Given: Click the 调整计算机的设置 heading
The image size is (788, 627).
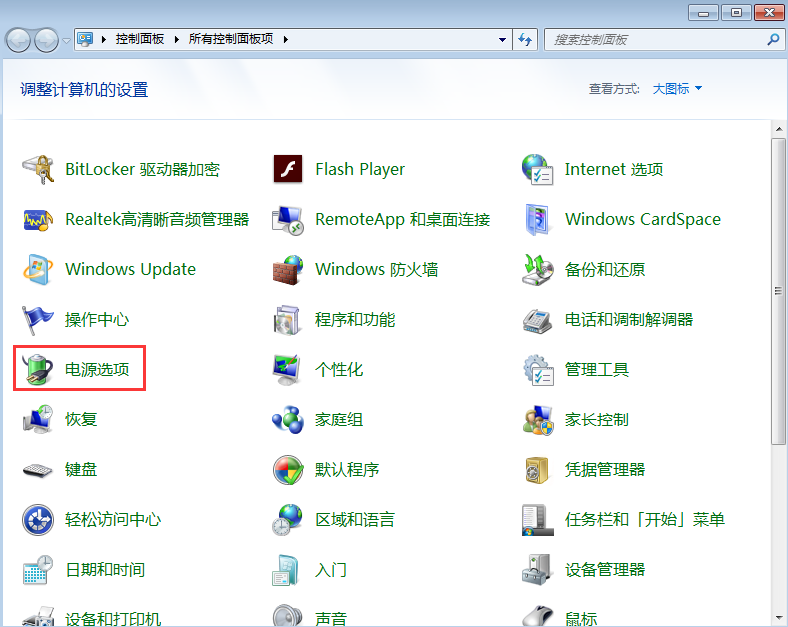Looking at the screenshot, I should (x=84, y=90).
